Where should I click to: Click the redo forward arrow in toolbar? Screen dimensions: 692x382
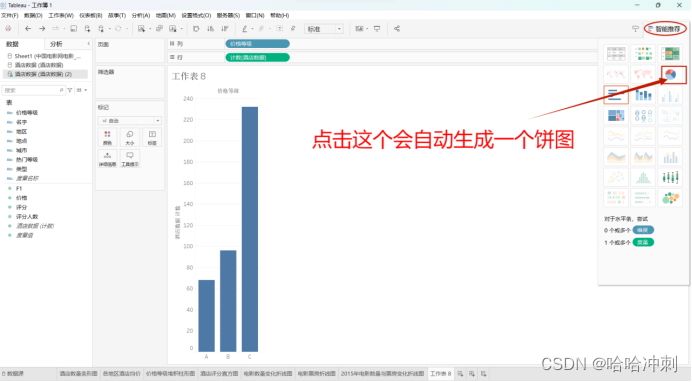[x=42, y=29]
